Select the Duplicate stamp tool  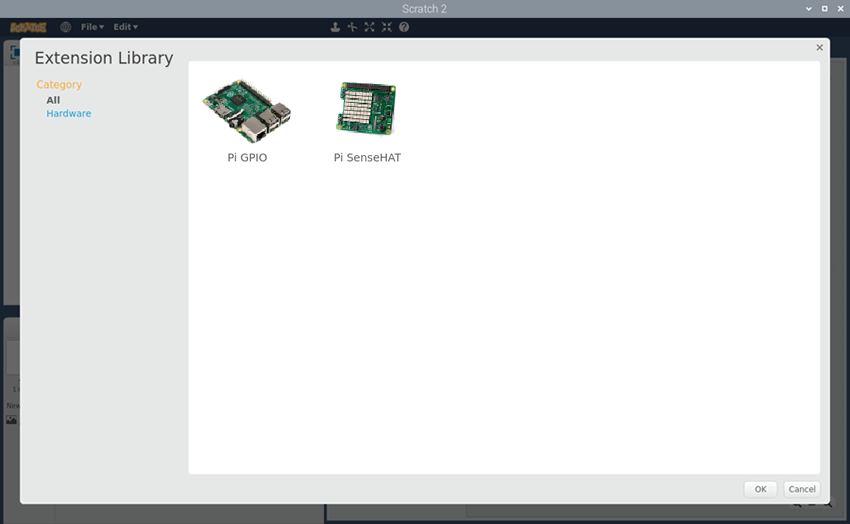tap(335, 27)
